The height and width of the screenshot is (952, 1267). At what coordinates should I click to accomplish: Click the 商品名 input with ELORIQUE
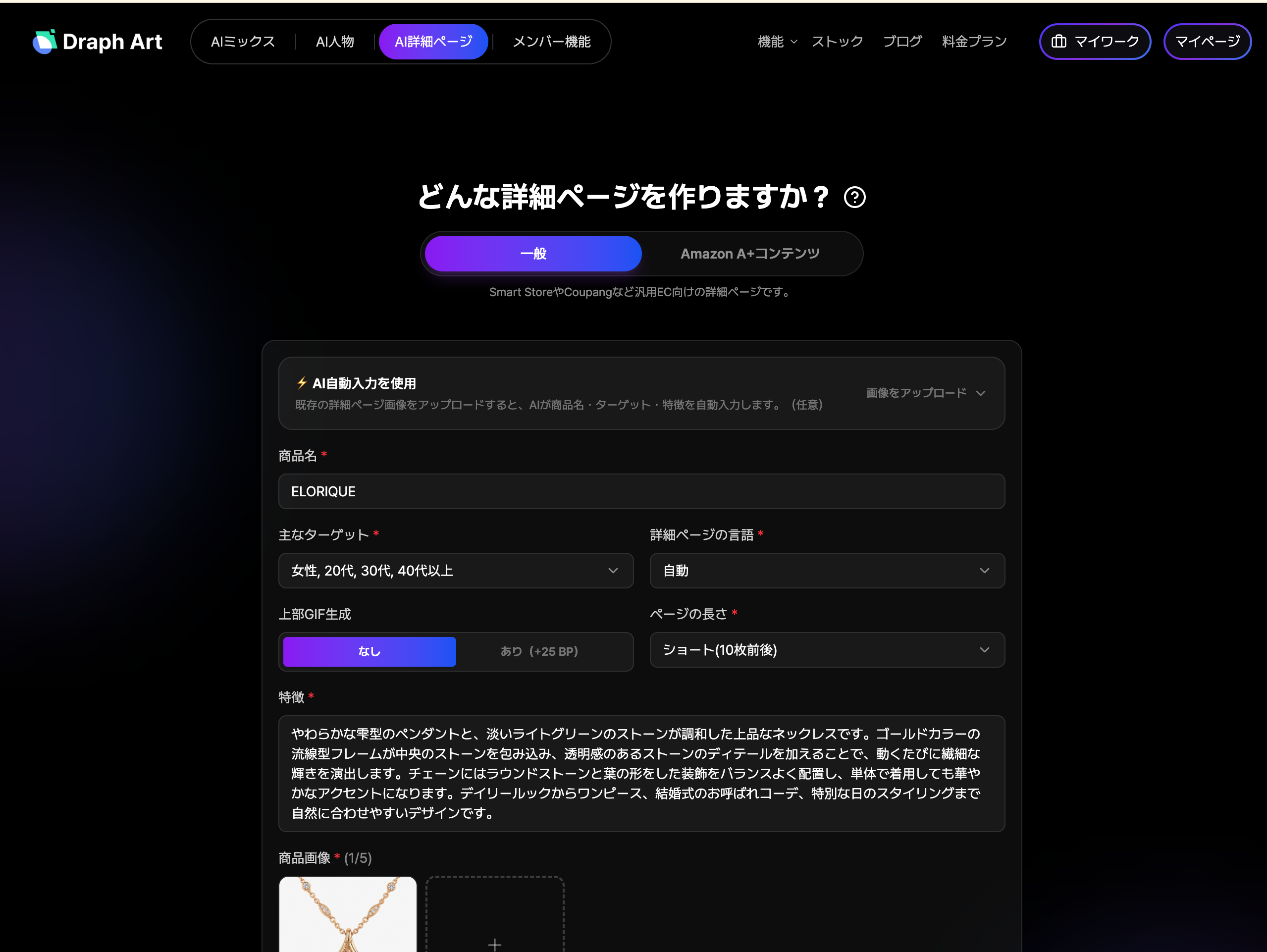point(641,491)
